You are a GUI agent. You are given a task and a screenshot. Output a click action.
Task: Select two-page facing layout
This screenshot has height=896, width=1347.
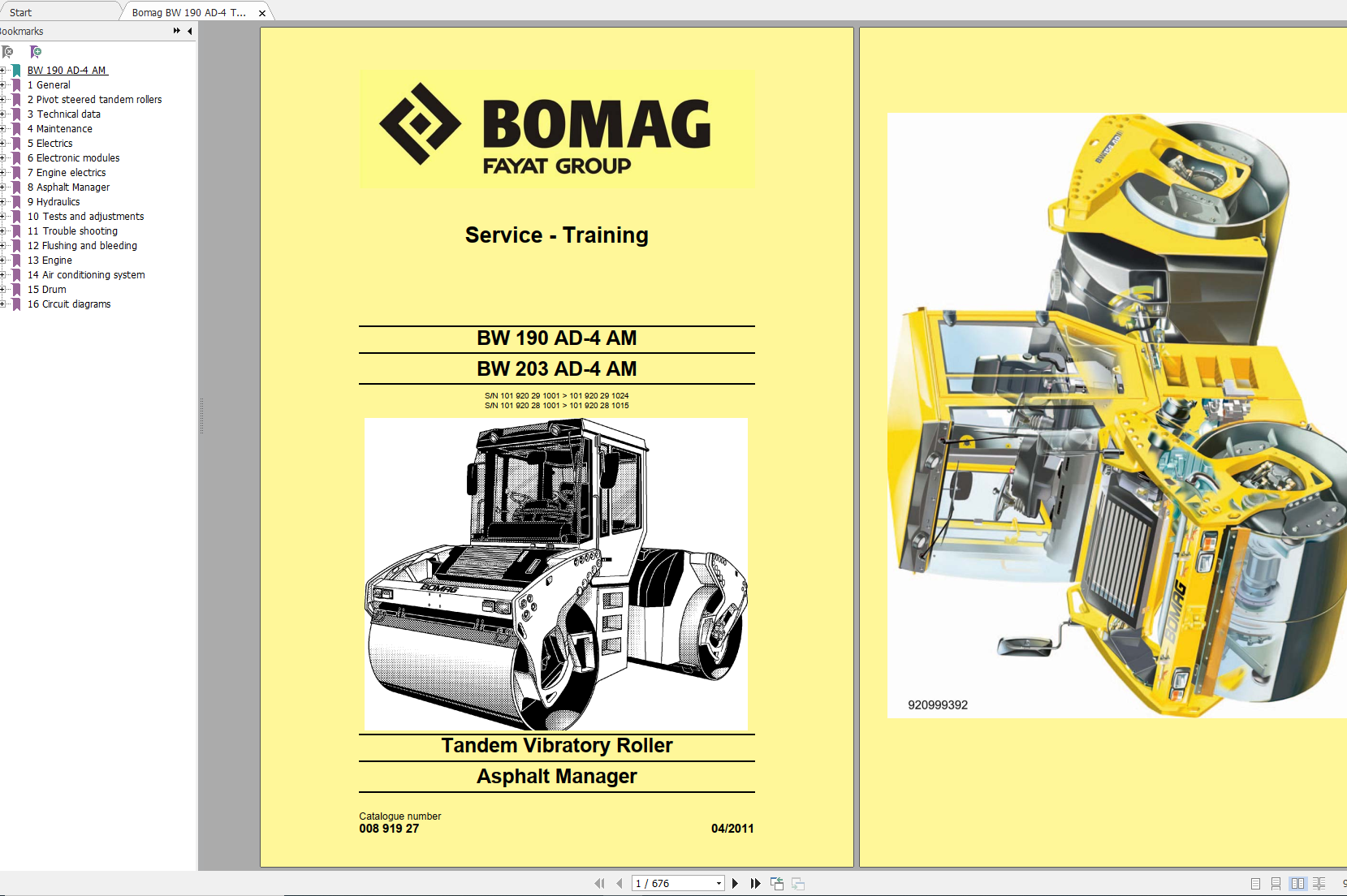click(x=1297, y=883)
